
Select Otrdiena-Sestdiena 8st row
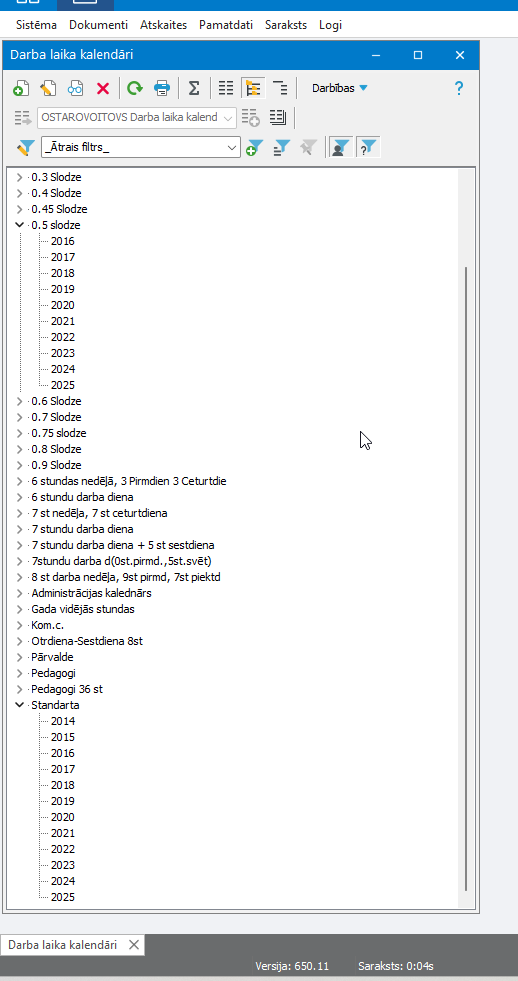(87, 641)
